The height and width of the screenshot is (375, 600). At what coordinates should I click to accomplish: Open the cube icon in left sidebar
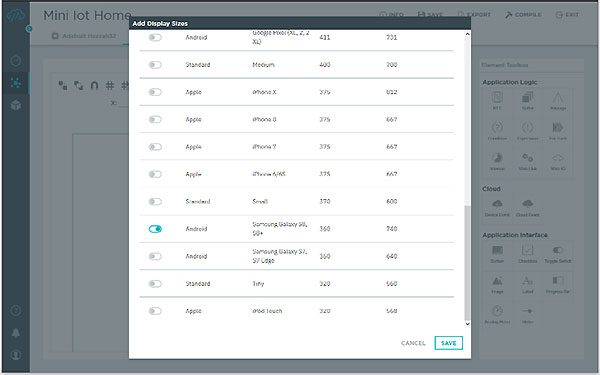click(x=16, y=105)
